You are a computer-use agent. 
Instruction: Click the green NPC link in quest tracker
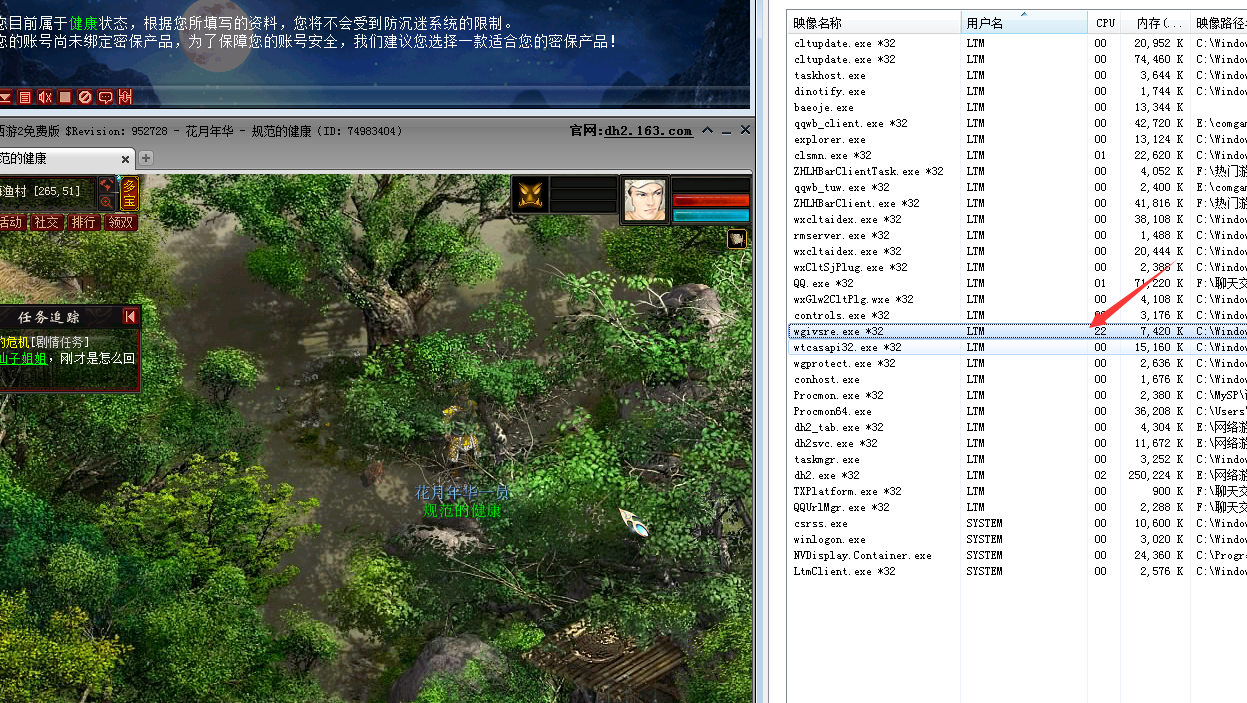click(24, 358)
